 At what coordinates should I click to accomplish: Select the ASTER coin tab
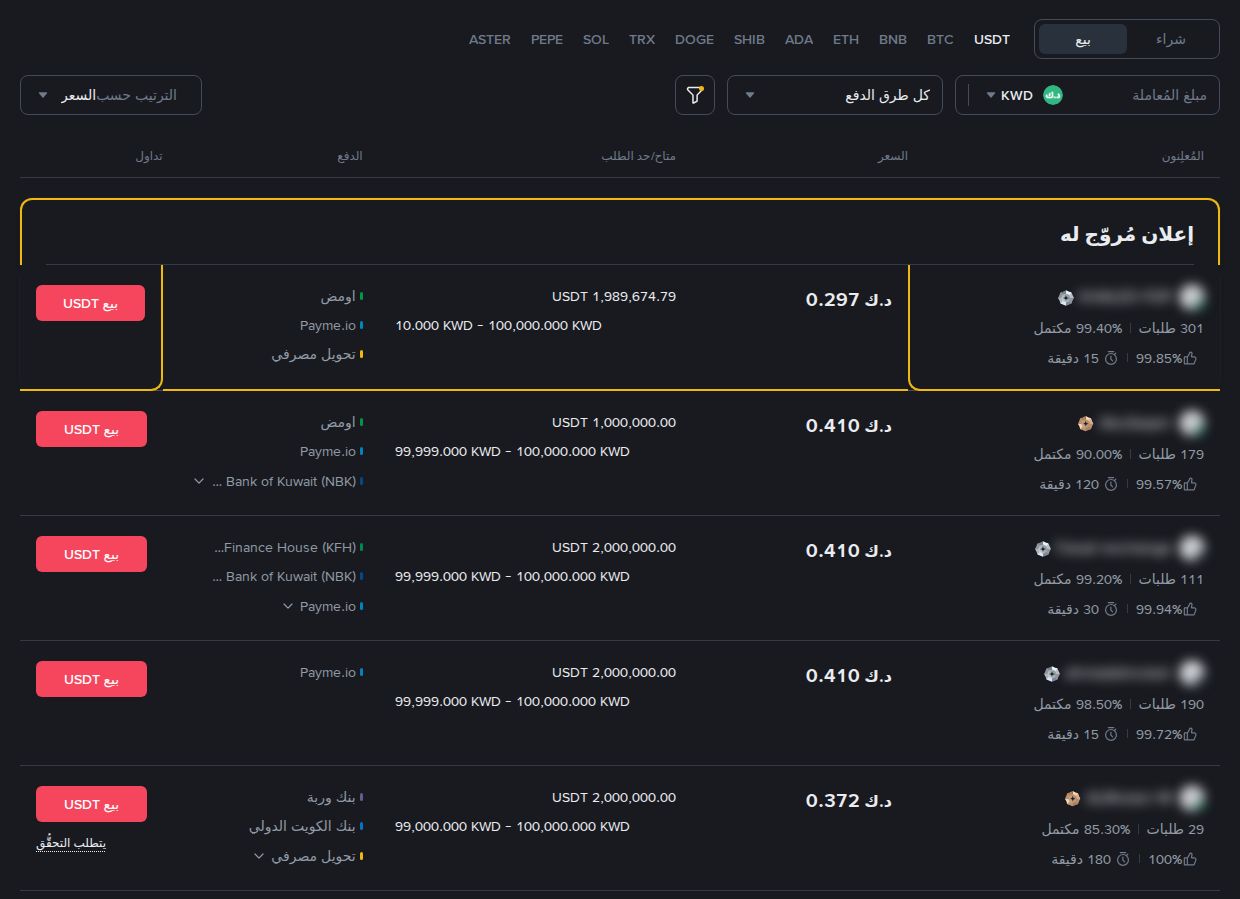click(x=490, y=39)
